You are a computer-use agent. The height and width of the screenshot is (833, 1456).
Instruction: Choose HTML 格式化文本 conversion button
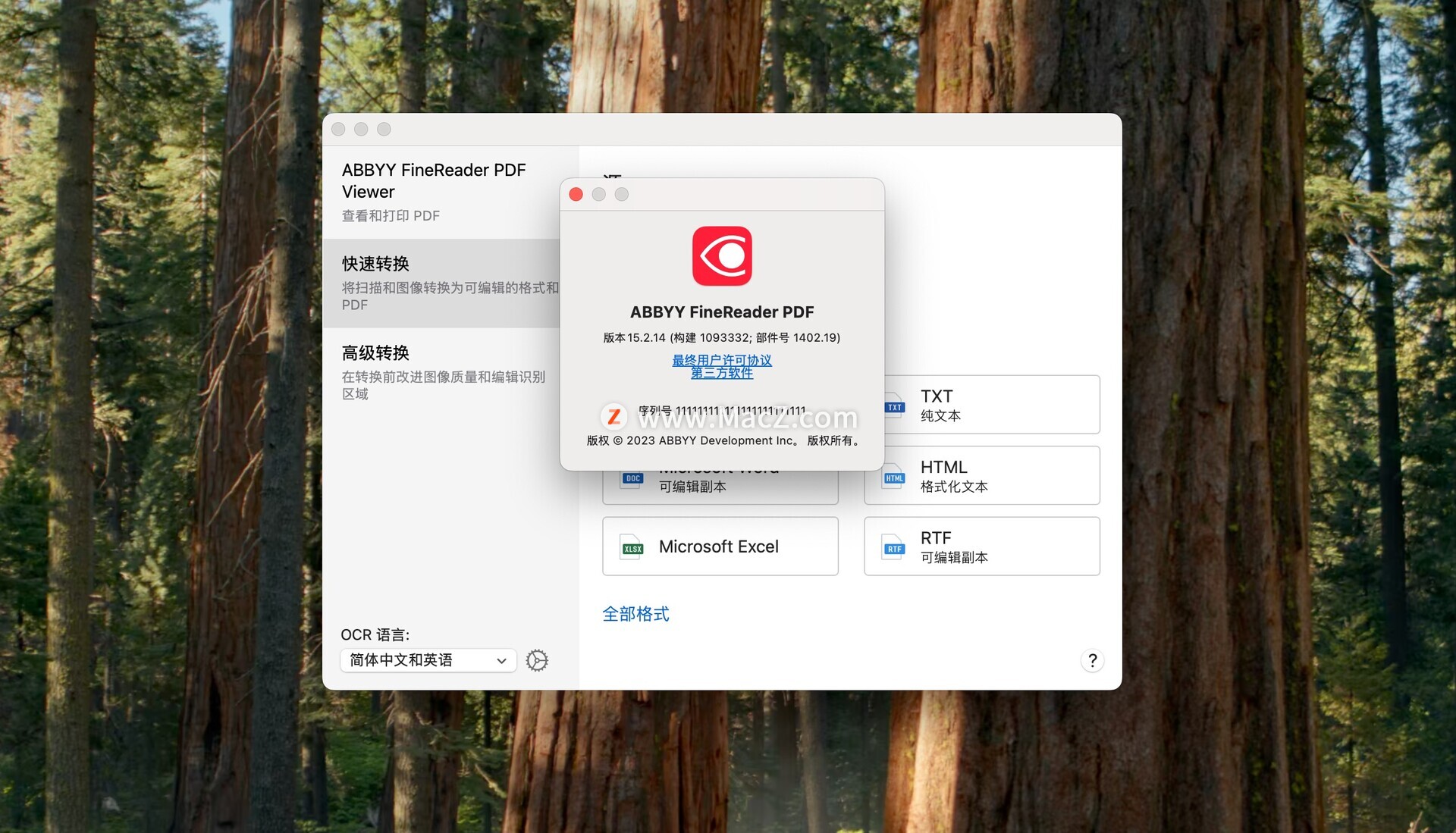tap(981, 475)
